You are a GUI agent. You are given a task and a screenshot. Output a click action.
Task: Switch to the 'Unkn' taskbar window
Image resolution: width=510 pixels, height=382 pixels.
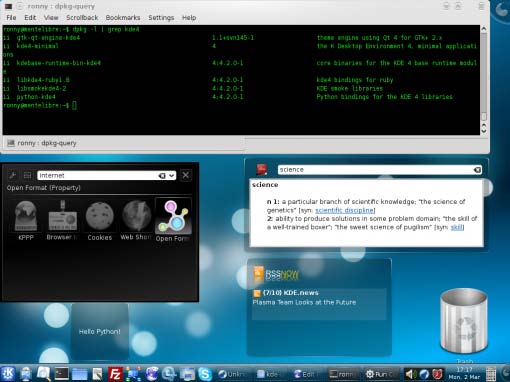233,374
